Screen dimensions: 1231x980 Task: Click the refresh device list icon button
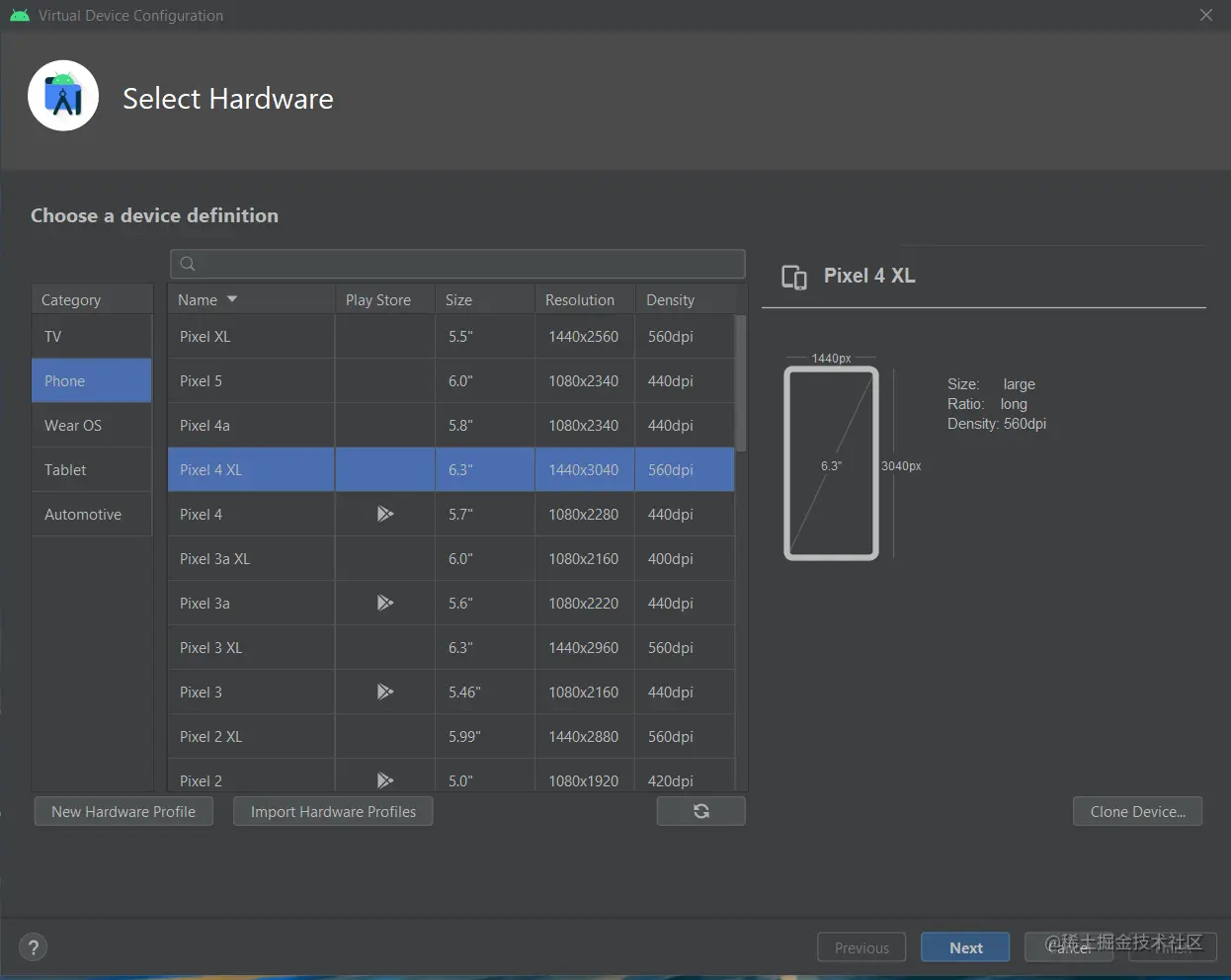click(700, 811)
